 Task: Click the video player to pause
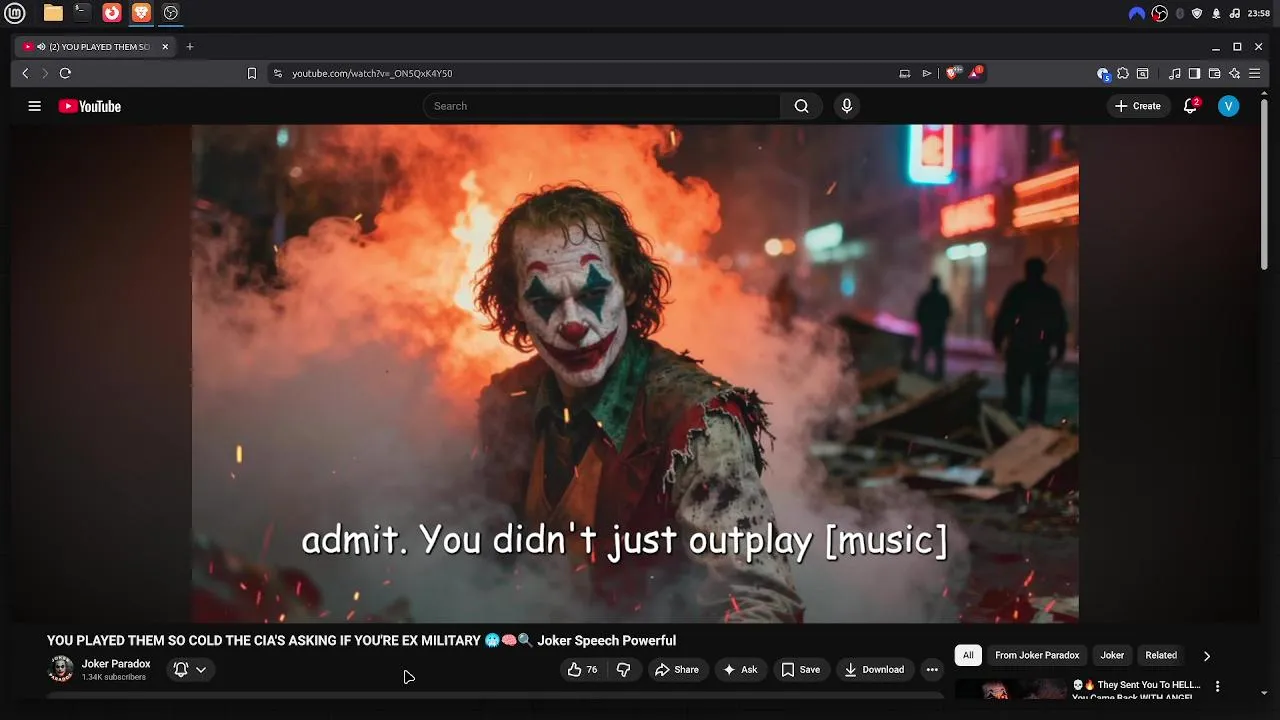[635, 373]
